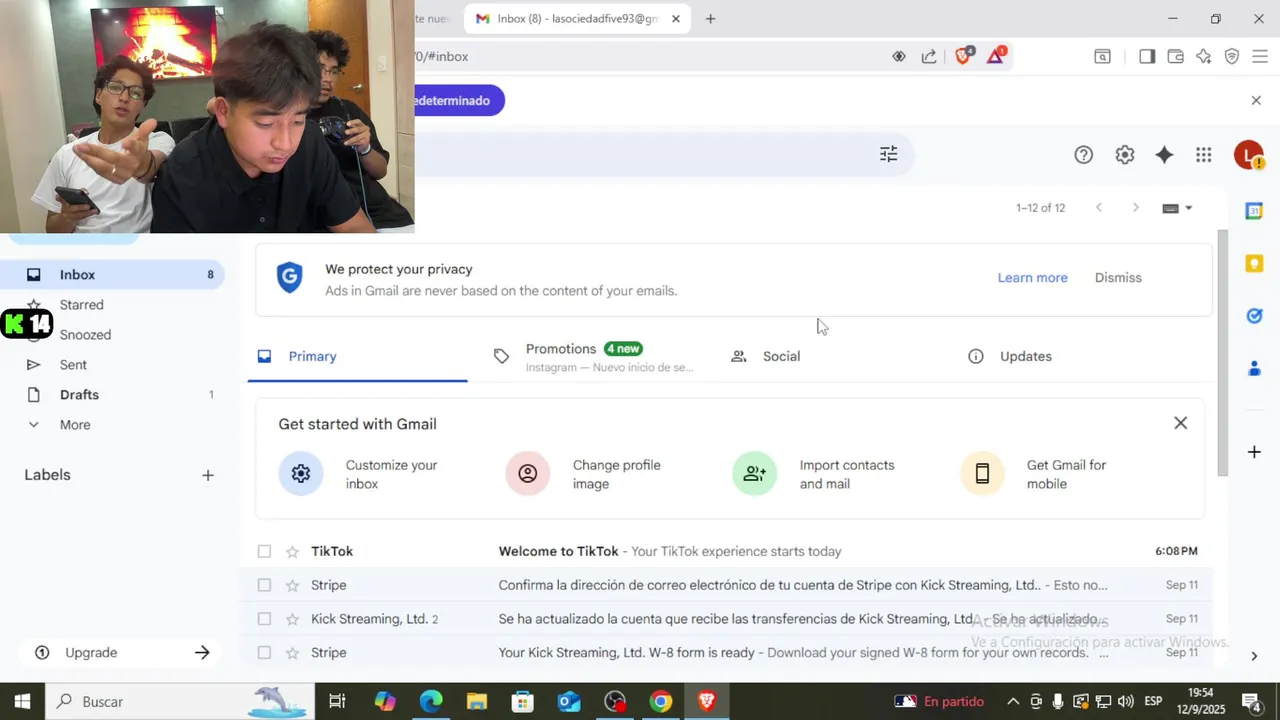Open Gemini sparkle in Gmail header

tap(1164, 154)
